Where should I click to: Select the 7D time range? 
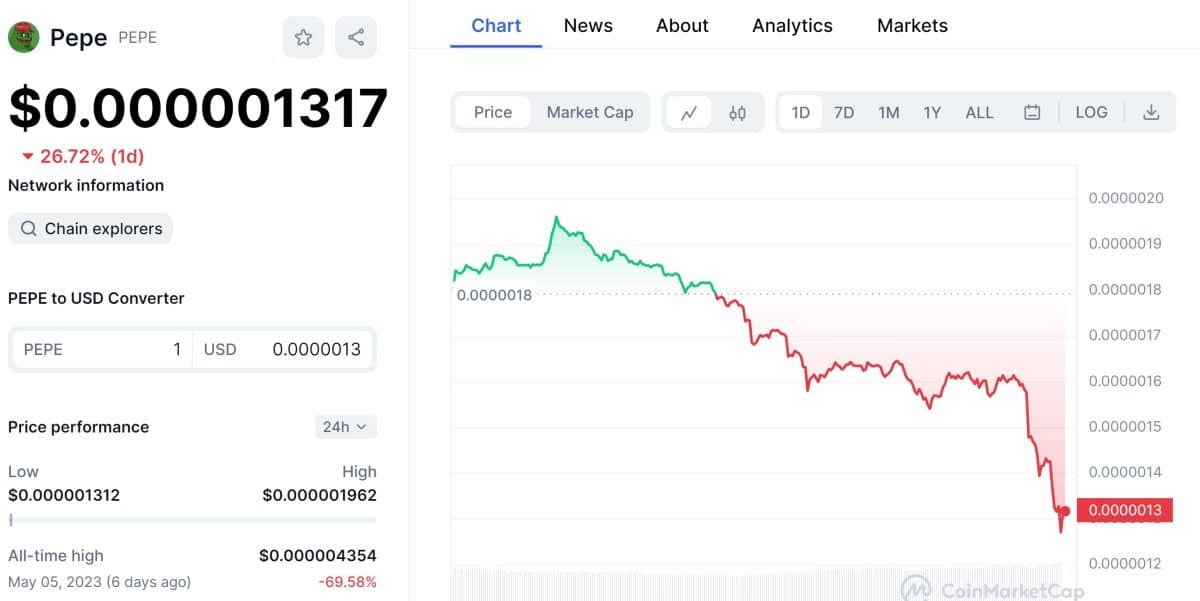844,113
